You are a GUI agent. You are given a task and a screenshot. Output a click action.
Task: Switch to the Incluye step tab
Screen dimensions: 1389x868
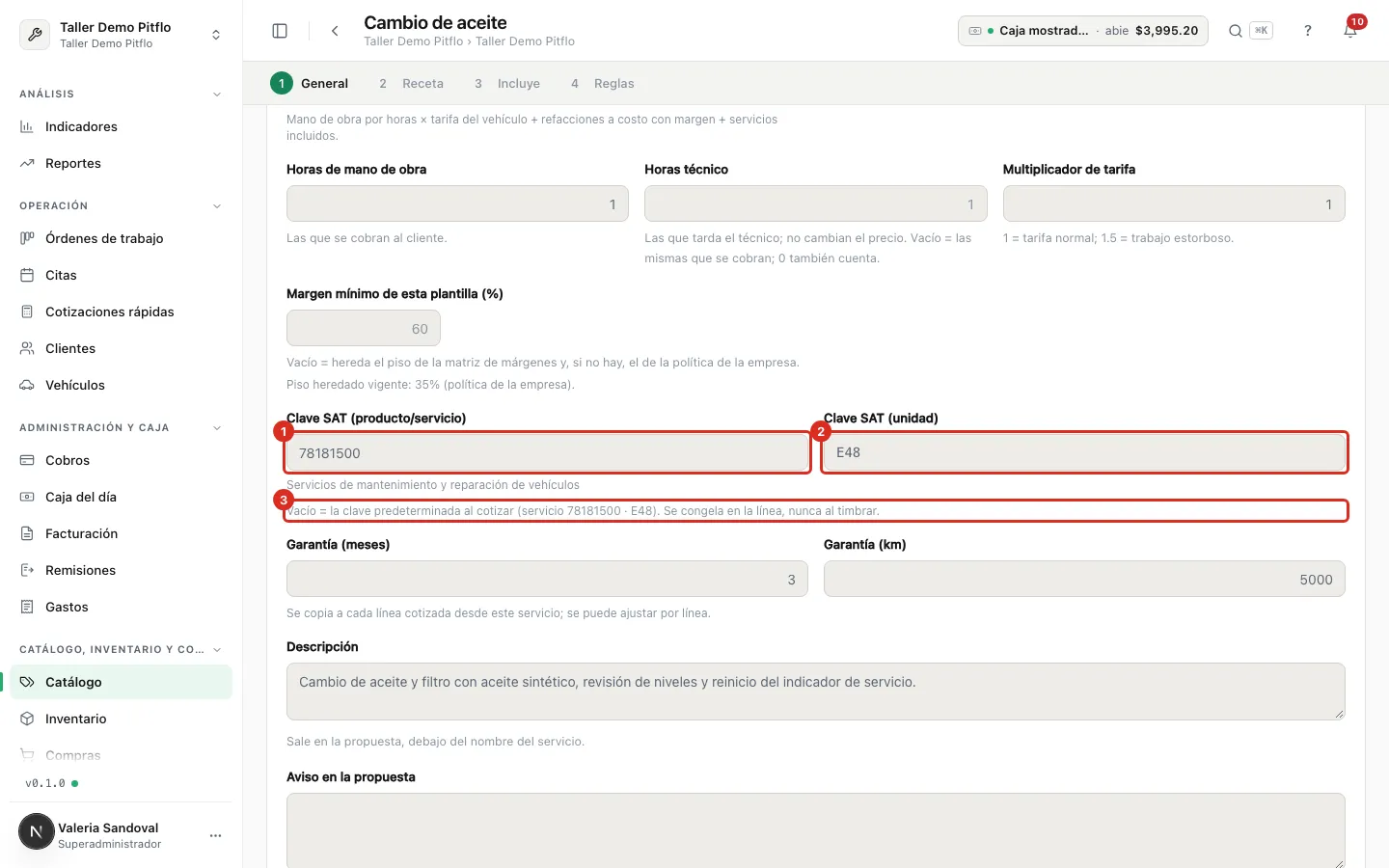tap(506, 84)
